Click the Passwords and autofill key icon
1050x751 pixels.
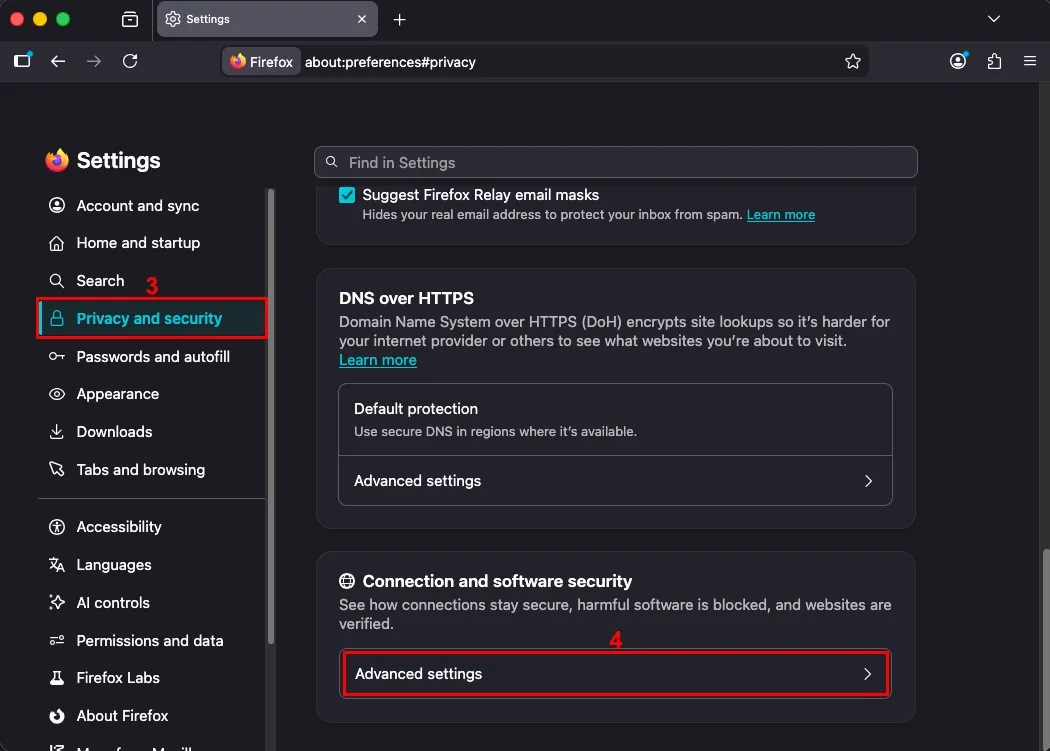[57, 356]
